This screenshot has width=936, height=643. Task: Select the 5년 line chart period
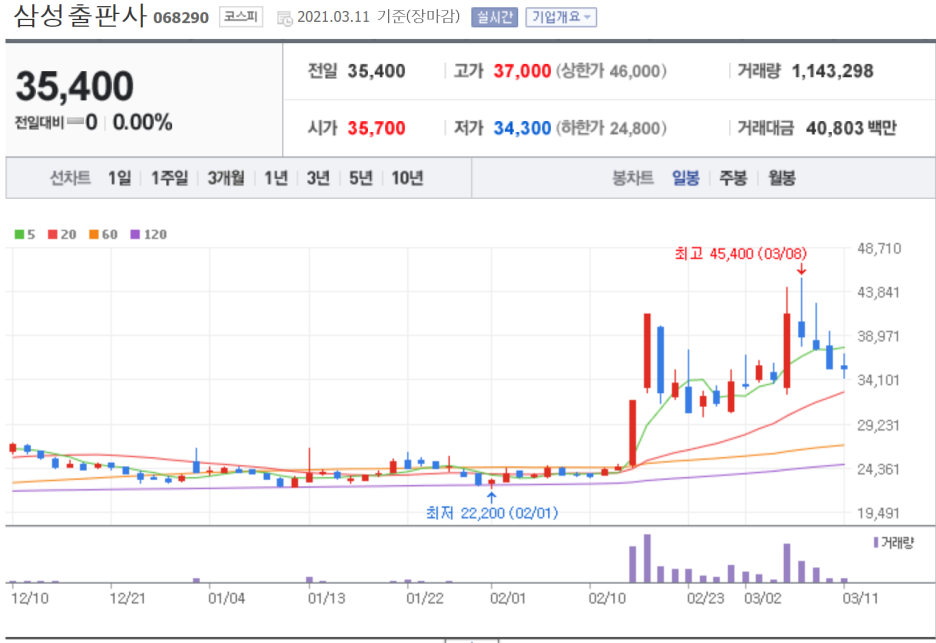click(x=361, y=178)
